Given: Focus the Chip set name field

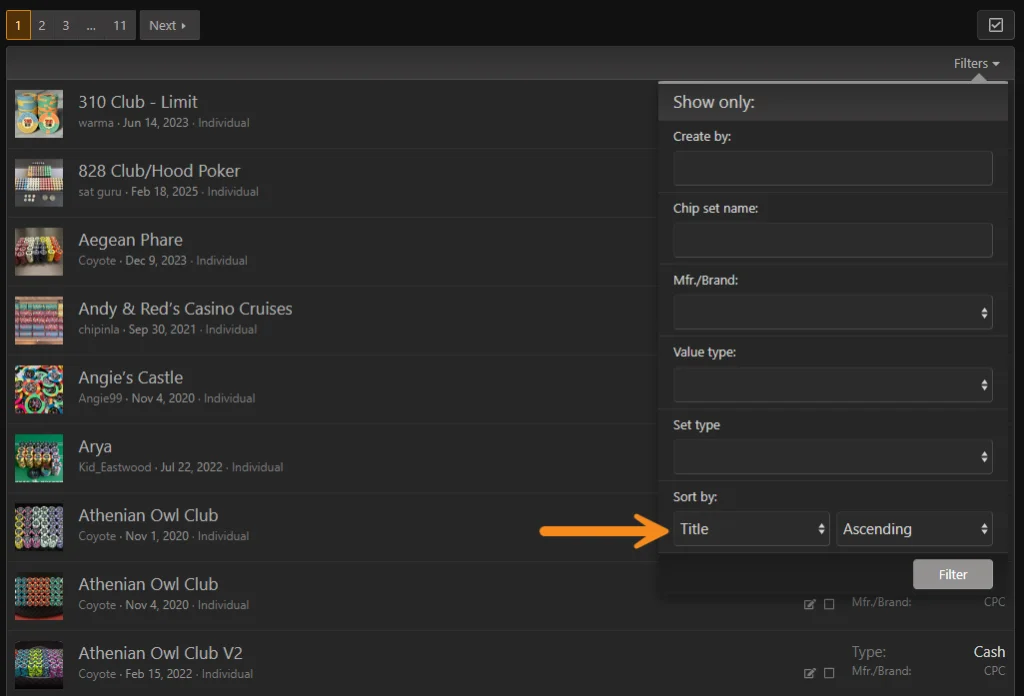Looking at the screenshot, I should click(x=833, y=240).
